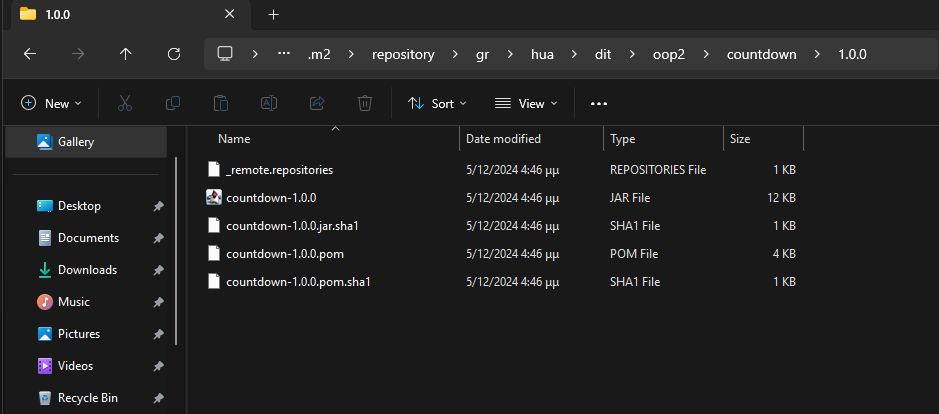Click the _remote.repositories file icon
Screen dimensions: 939x414
tap(214, 170)
